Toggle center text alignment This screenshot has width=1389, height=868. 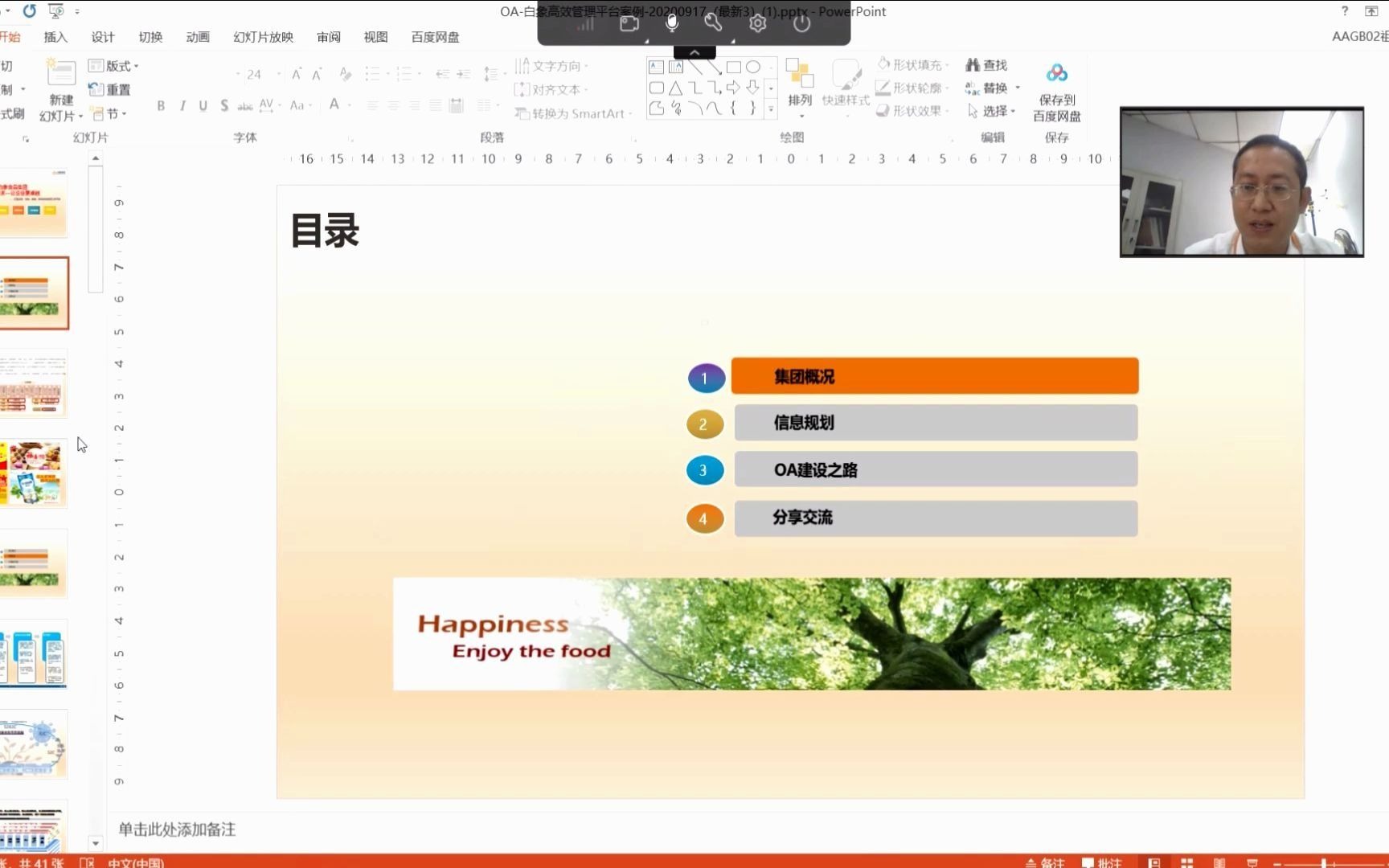point(393,105)
